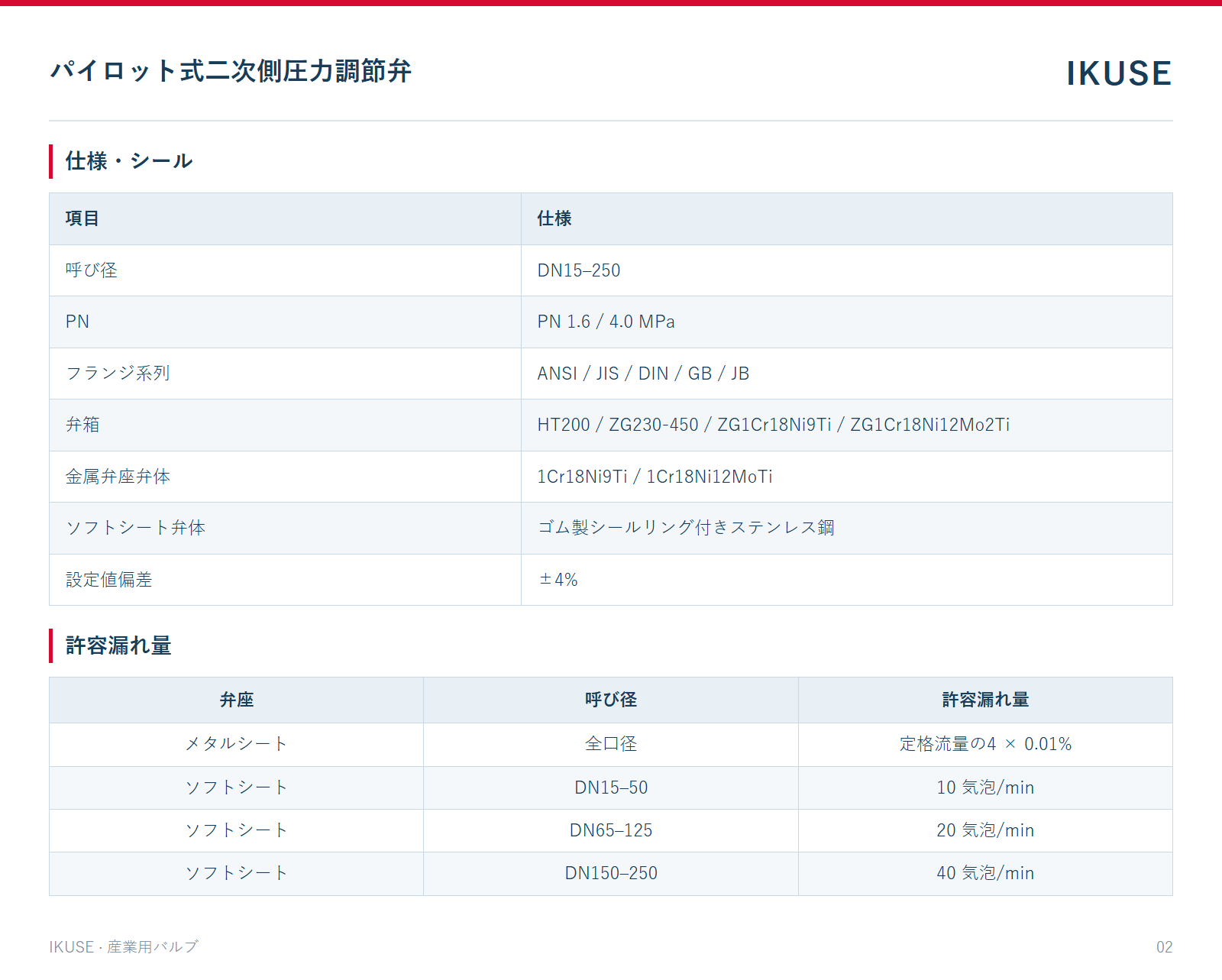Select the 呼び径 row label in the specification table
The width and height of the screenshot is (1222, 980).
click(x=92, y=270)
